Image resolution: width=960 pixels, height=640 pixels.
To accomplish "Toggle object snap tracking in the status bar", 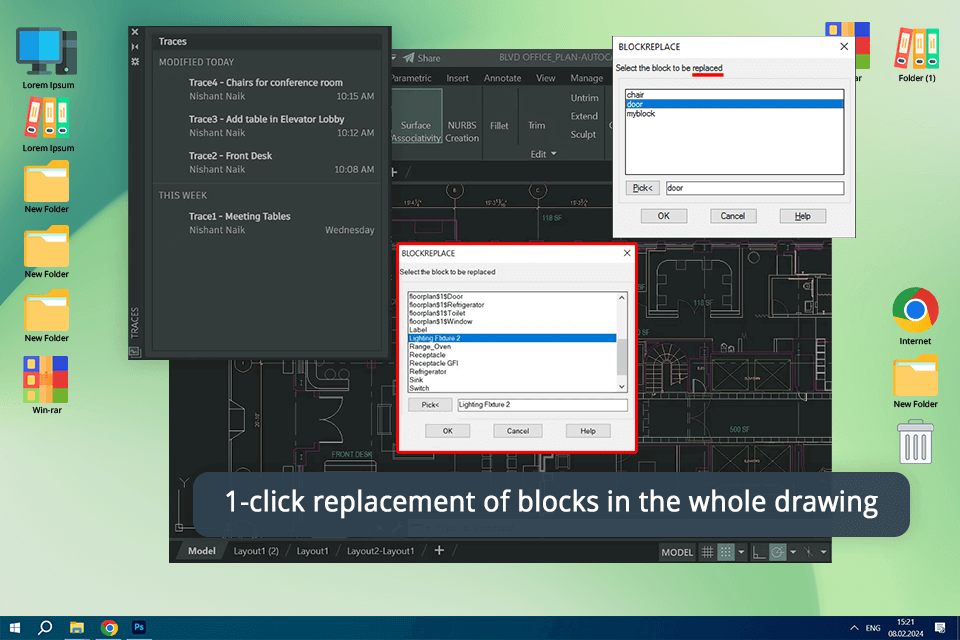I will 808,552.
